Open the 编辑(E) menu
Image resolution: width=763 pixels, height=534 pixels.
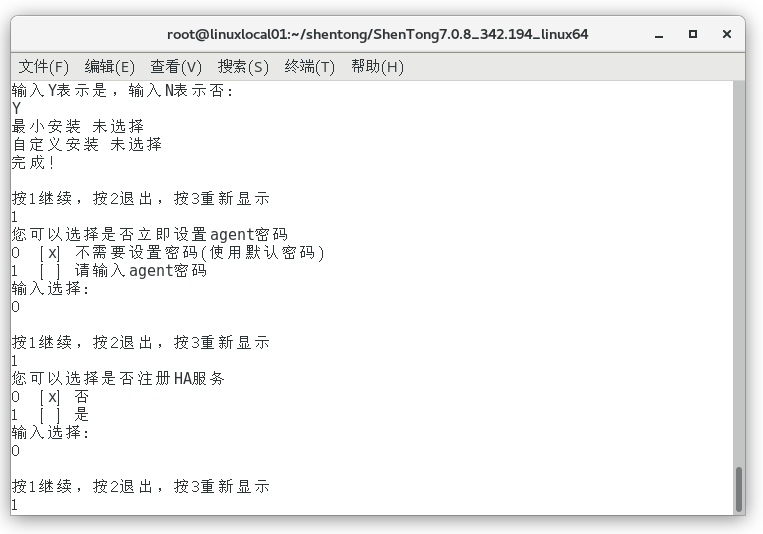click(x=109, y=66)
